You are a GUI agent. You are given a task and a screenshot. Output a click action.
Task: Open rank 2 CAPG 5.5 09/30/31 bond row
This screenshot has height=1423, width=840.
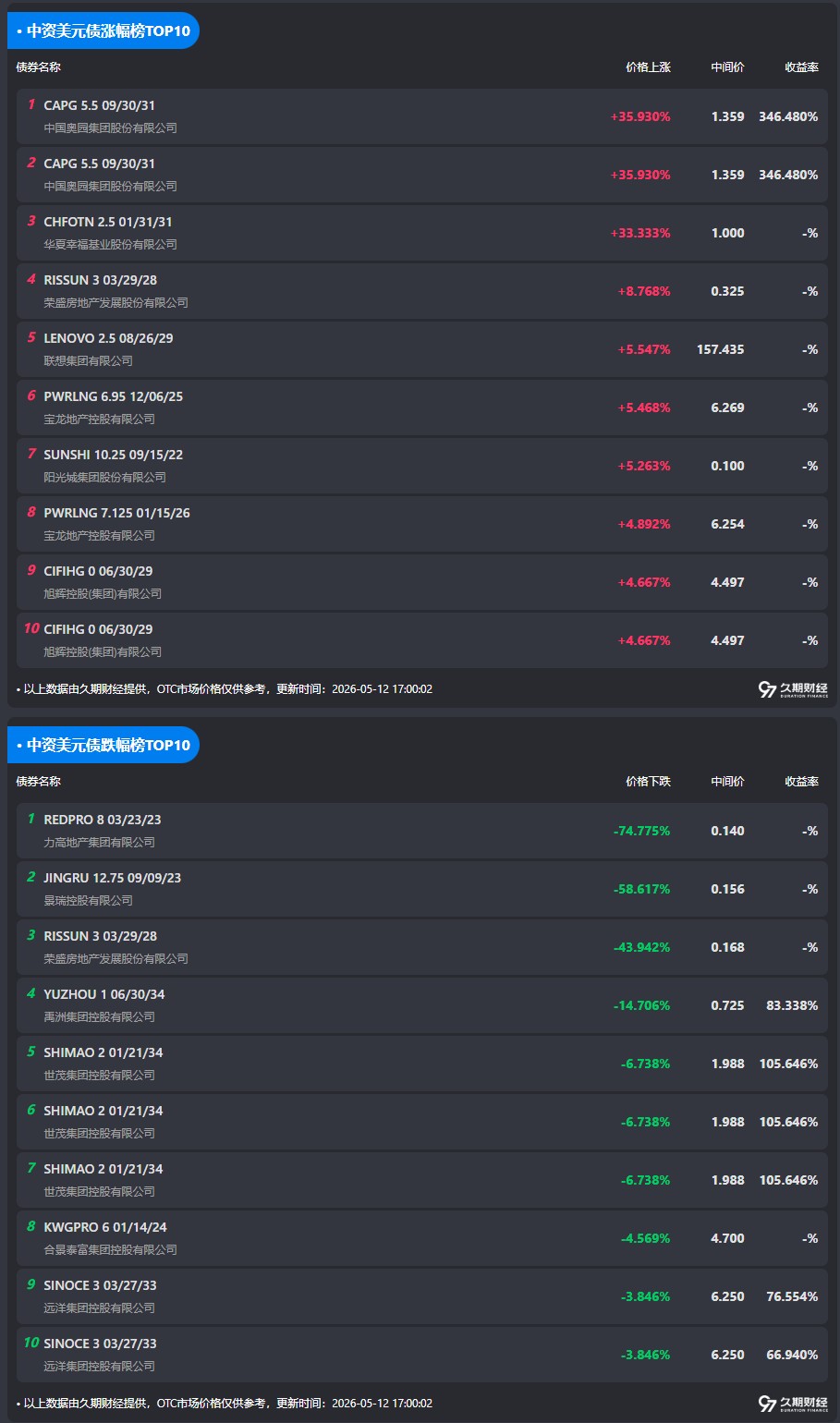(x=422, y=175)
